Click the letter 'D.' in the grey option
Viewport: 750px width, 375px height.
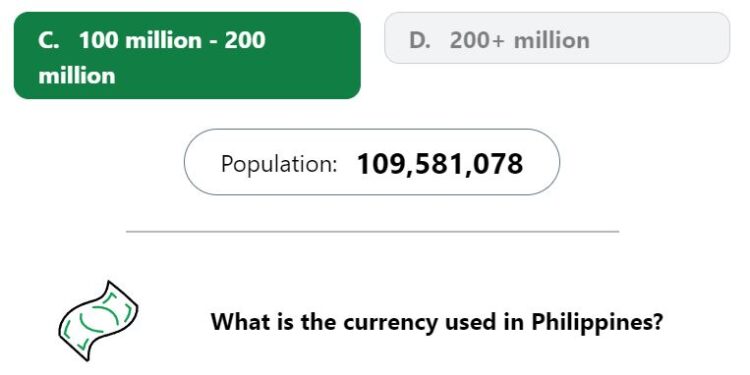click(420, 40)
